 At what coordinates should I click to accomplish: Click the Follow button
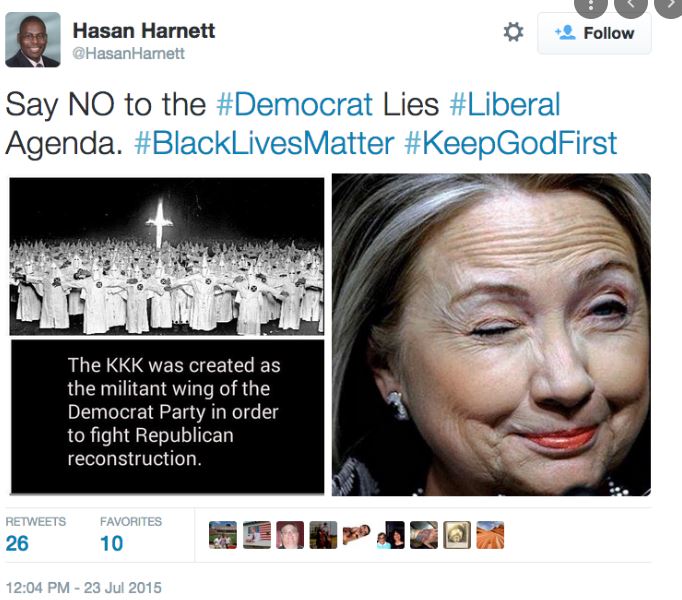click(594, 33)
